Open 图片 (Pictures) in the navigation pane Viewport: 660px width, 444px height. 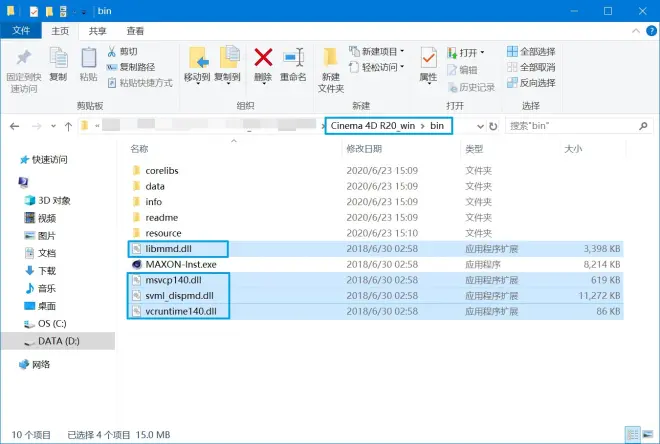40,236
